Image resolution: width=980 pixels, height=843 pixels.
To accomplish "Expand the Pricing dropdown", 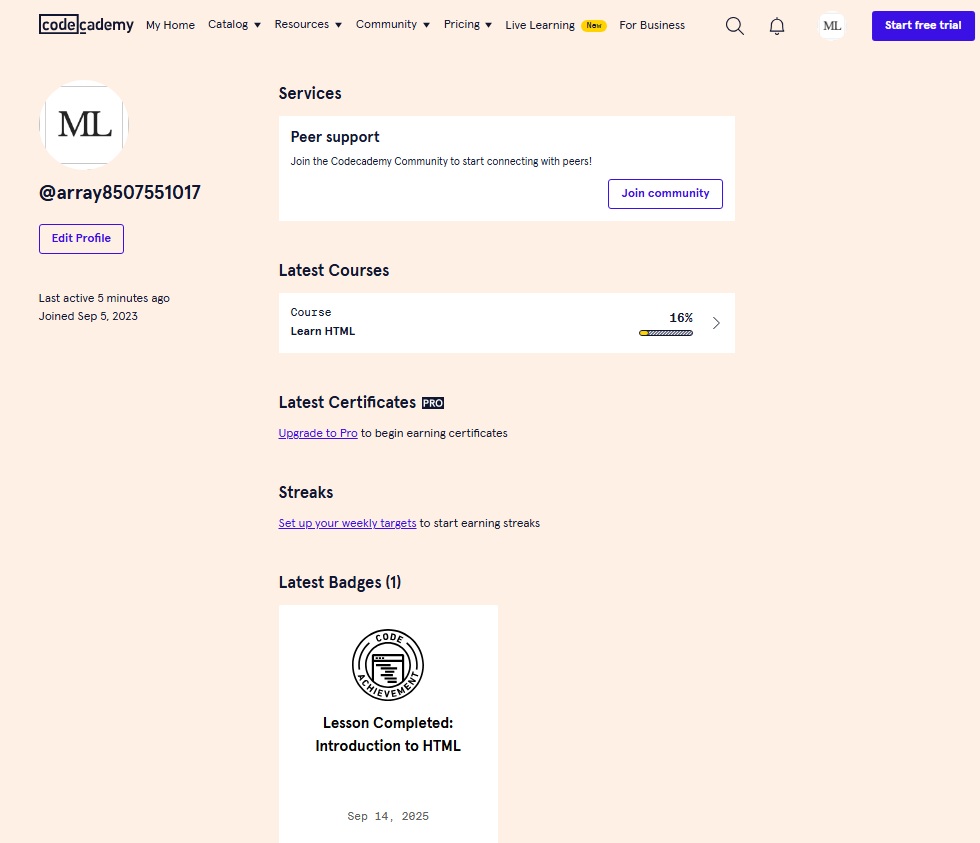I will (467, 25).
